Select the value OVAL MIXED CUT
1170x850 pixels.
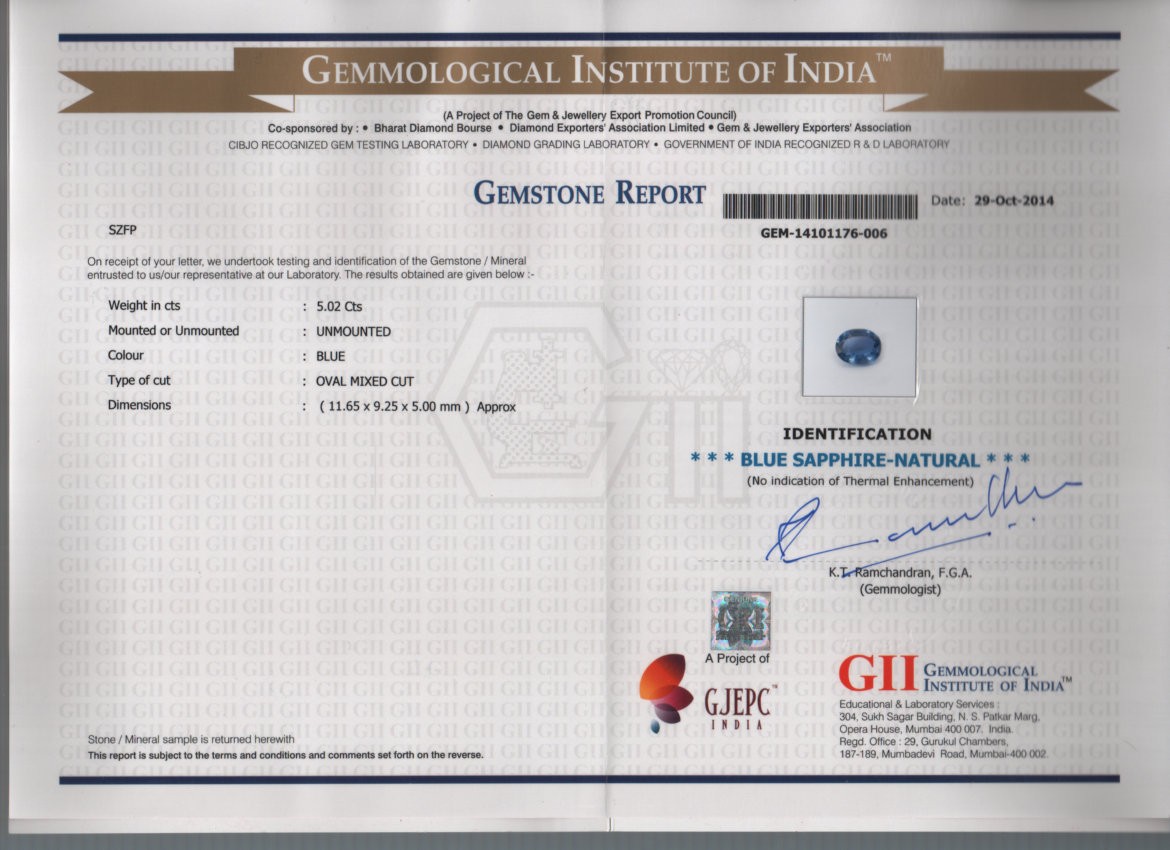(364, 381)
